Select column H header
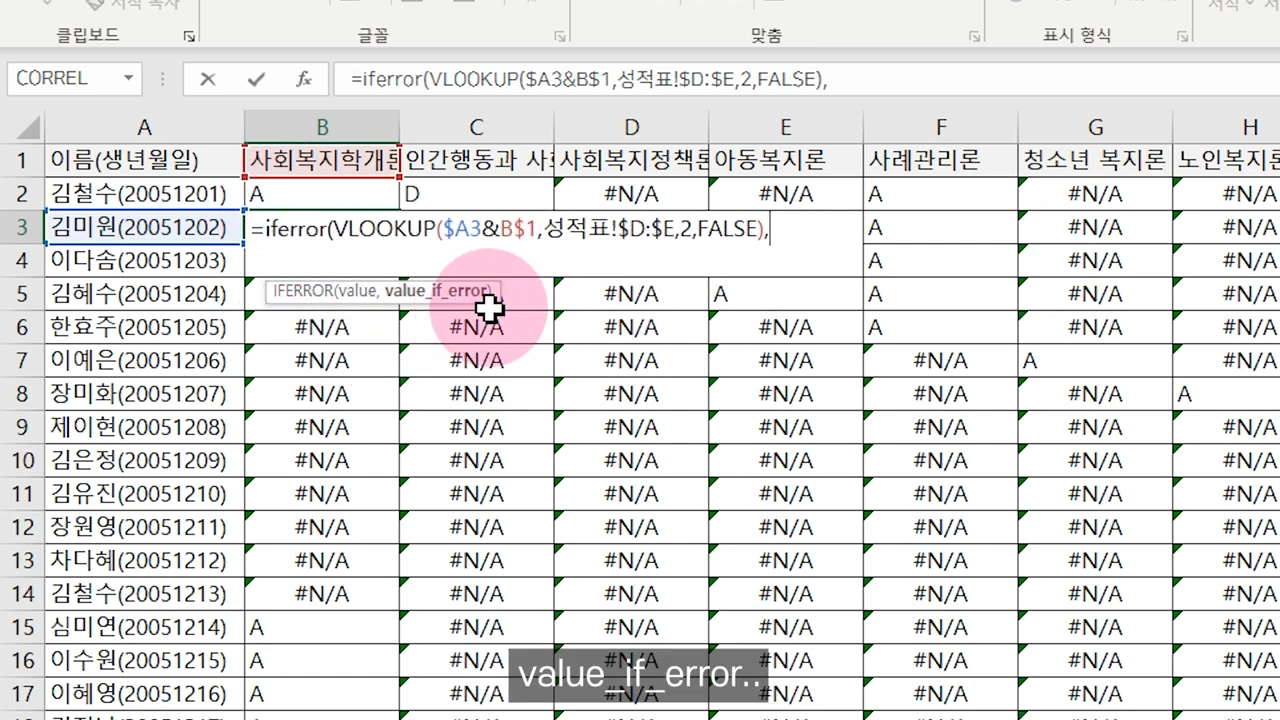Viewport: 1280px width, 720px height. tap(1227, 127)
